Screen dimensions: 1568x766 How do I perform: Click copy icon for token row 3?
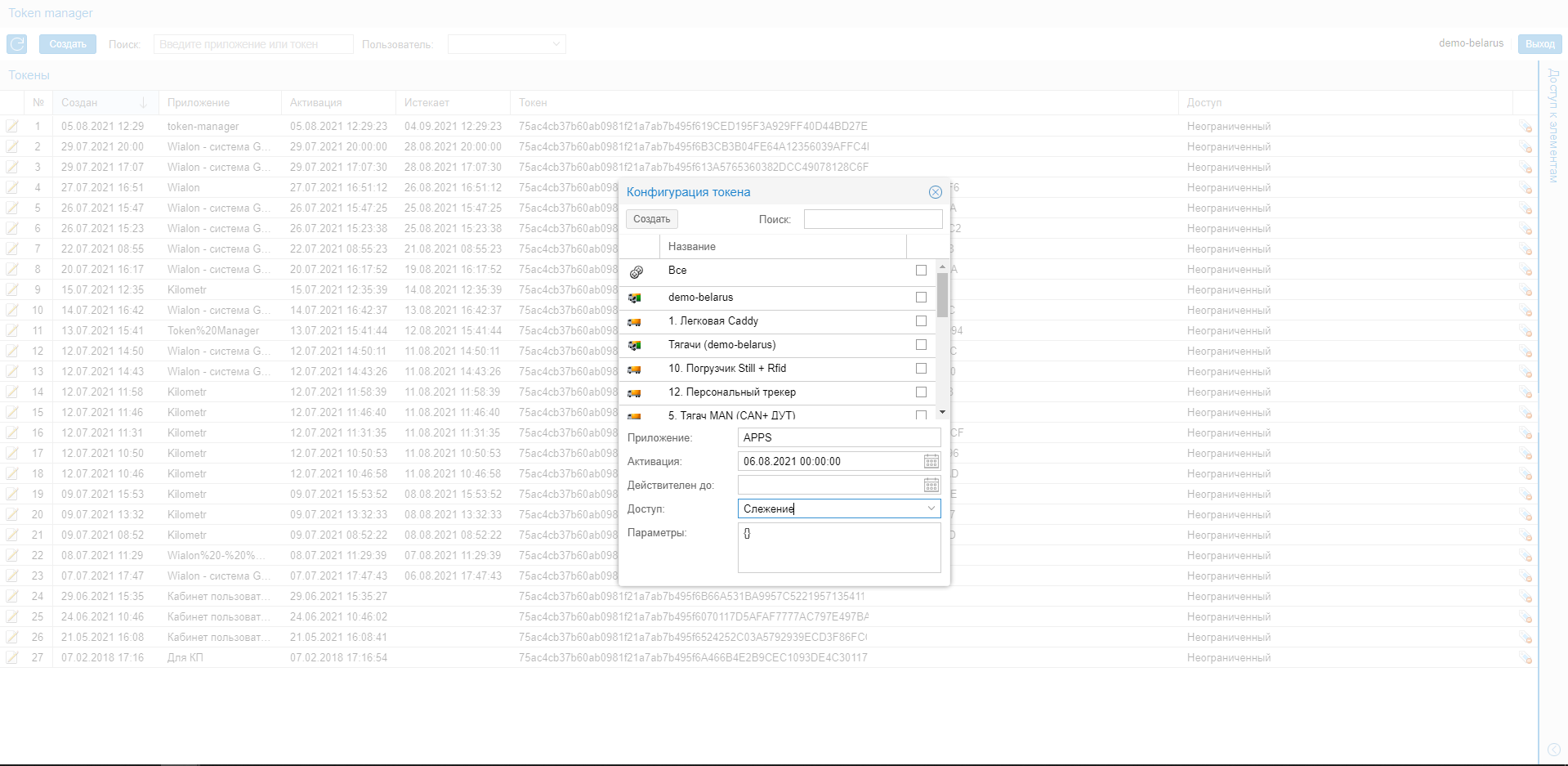click(1525, 167)
